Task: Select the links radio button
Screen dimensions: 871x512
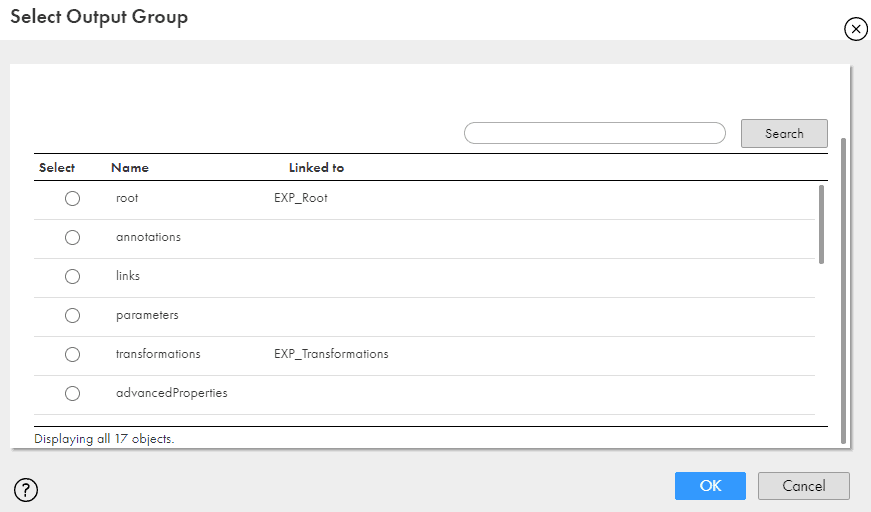Action: click(72, 277)
